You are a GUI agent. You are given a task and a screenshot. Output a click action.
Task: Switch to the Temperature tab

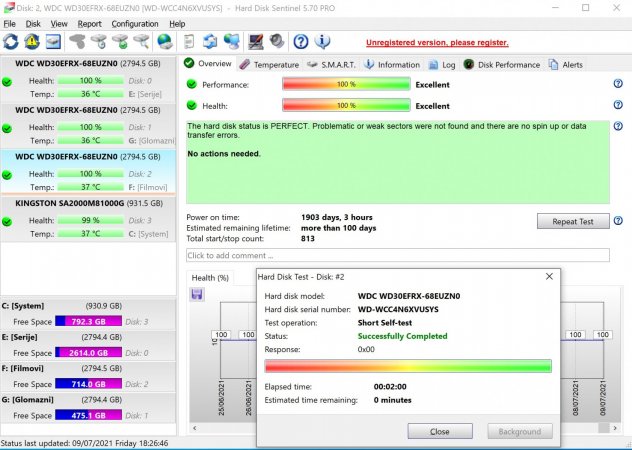click(269, 65)
